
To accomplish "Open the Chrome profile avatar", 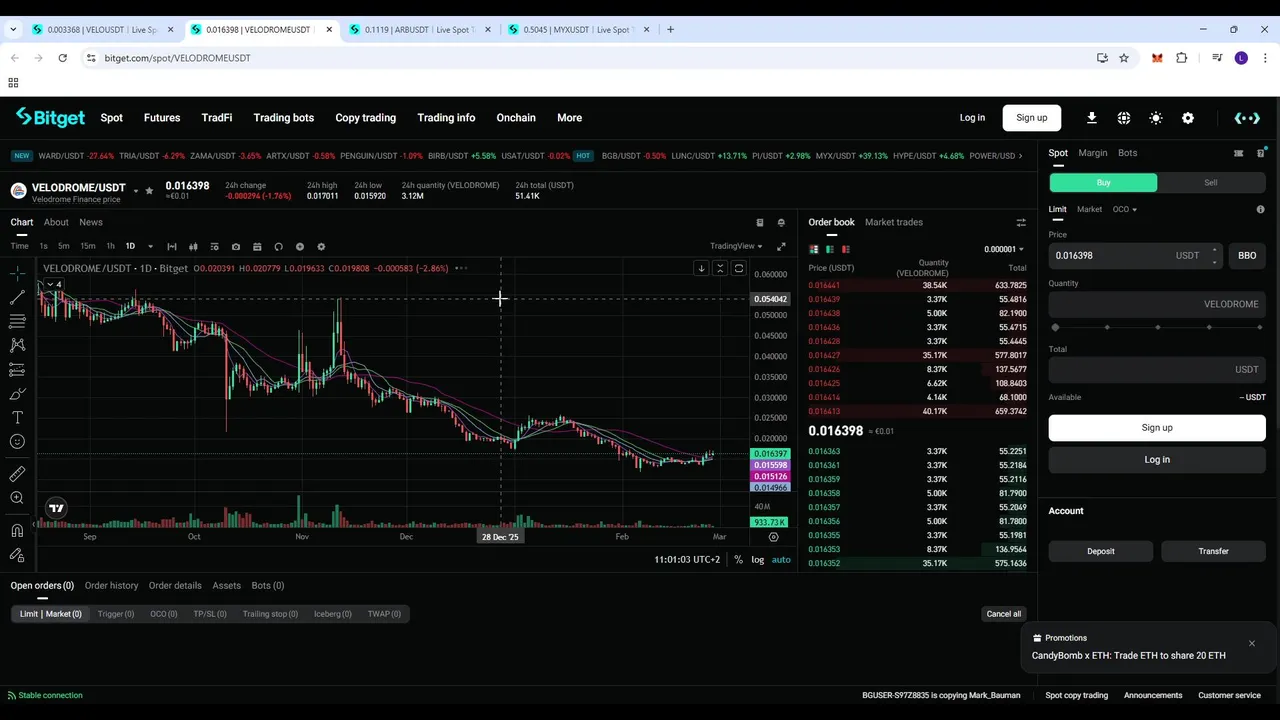I will pos(1241,58).
